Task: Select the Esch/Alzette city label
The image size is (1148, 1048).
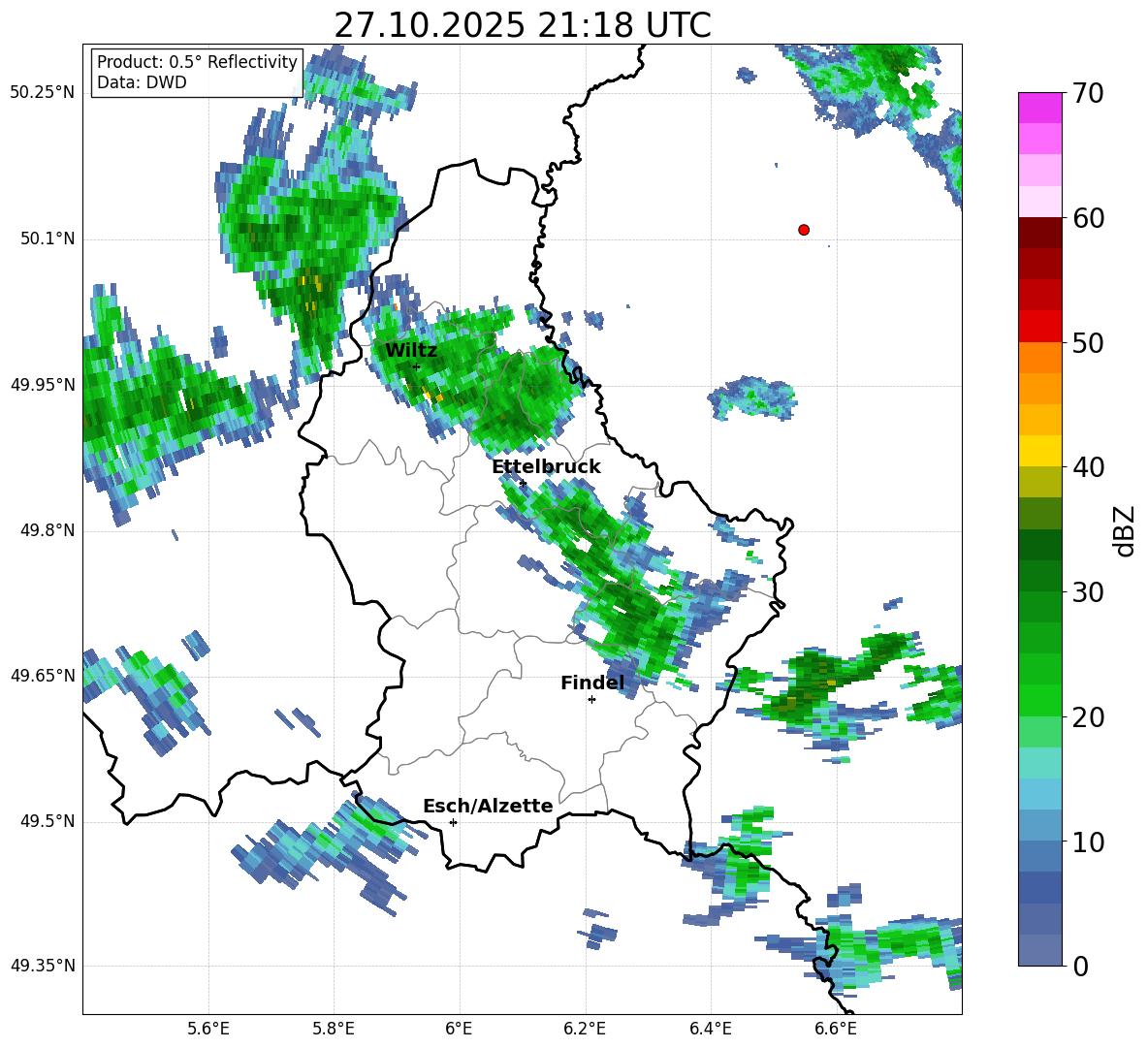Action: 489,806
